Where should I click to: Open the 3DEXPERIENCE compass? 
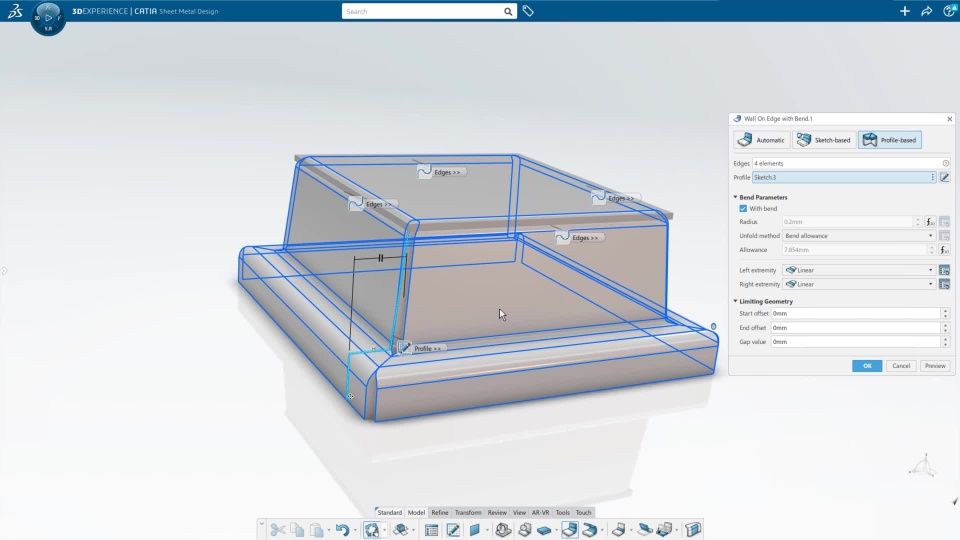point(48,18)
